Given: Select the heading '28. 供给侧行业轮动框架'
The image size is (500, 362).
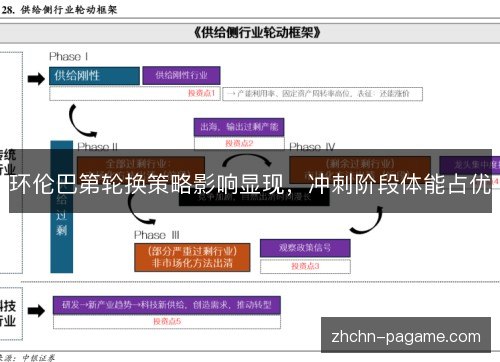Looking at the screenshot, I should pyautogui.click(x=59, y=10).
